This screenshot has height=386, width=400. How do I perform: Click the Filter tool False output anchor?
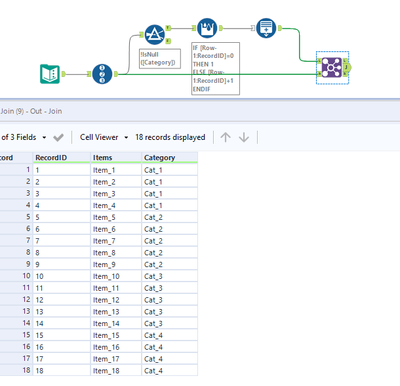click(x=168, y=41)
